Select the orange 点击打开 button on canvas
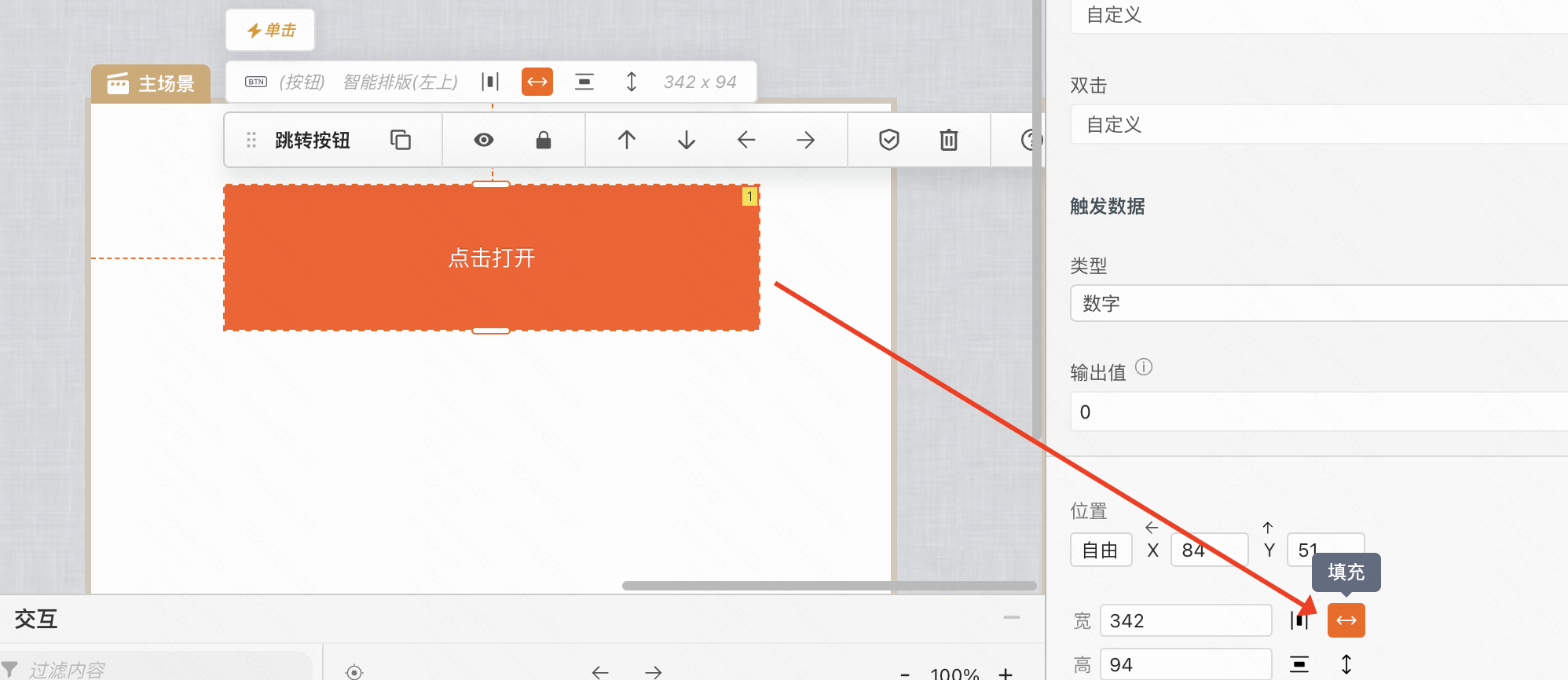 click(x=492, y=258)
